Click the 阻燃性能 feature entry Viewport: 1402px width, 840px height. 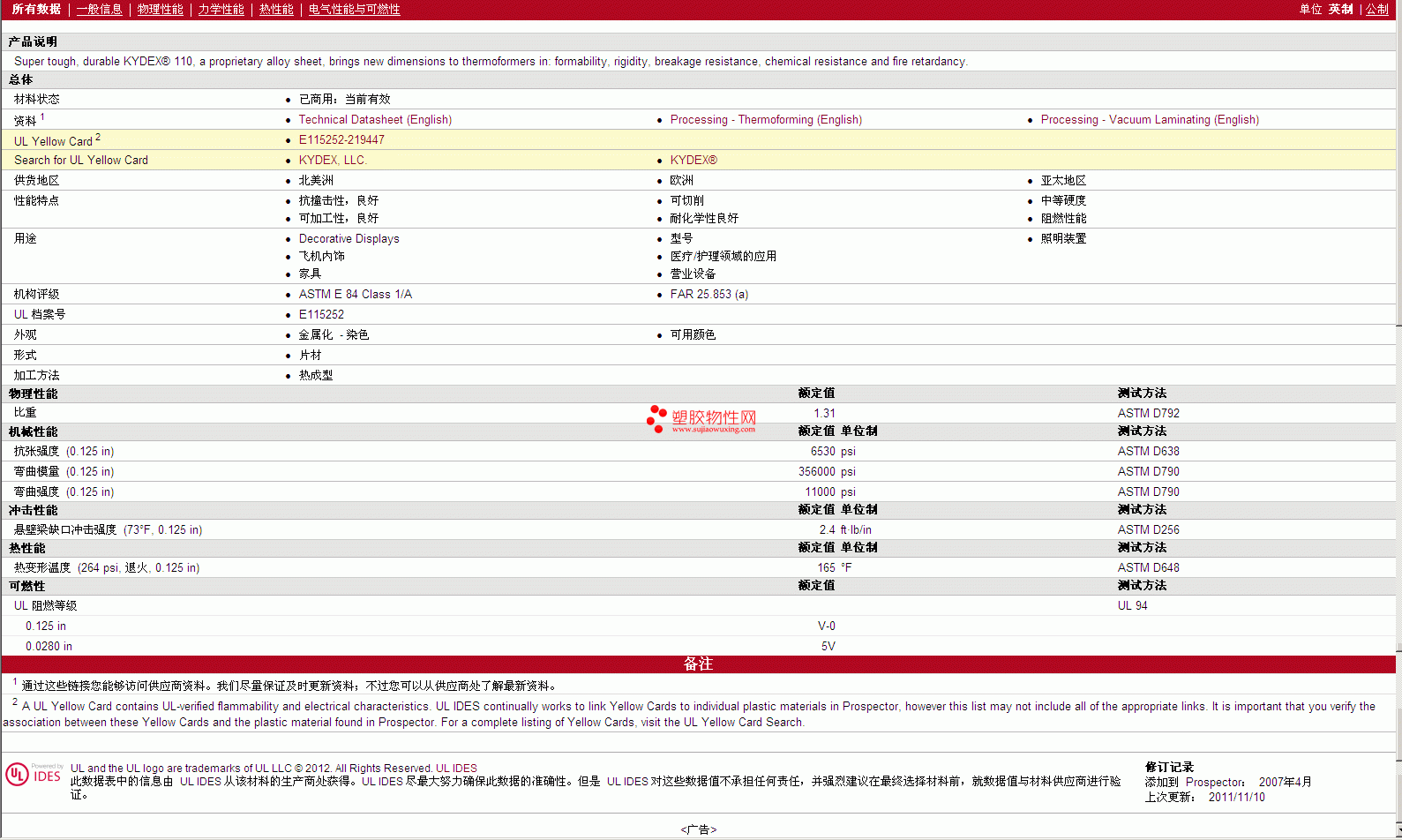1063,218
